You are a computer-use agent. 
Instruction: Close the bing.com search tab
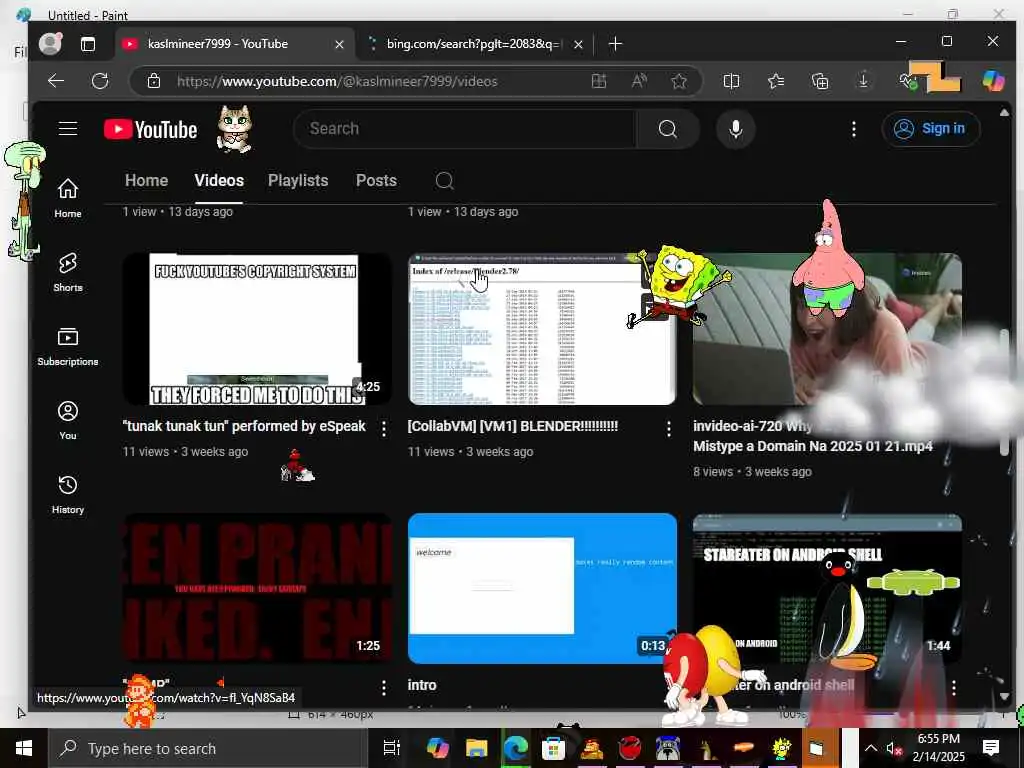[x=578, y=44]
